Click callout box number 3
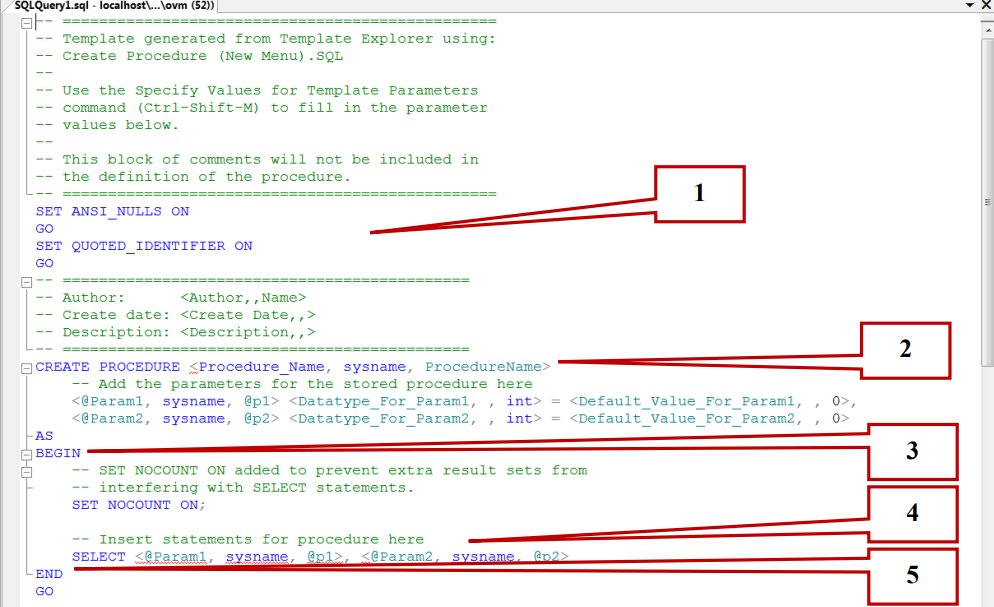 coord(912,451)
